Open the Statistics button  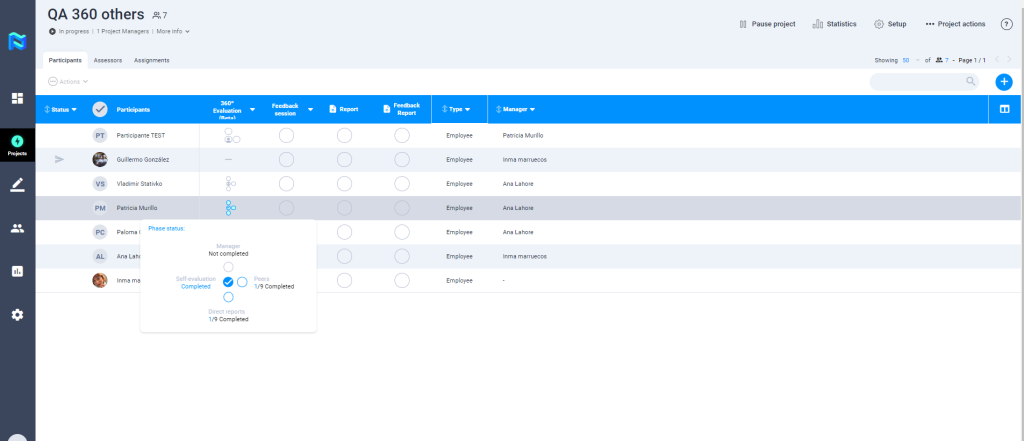tap(834, 24)
